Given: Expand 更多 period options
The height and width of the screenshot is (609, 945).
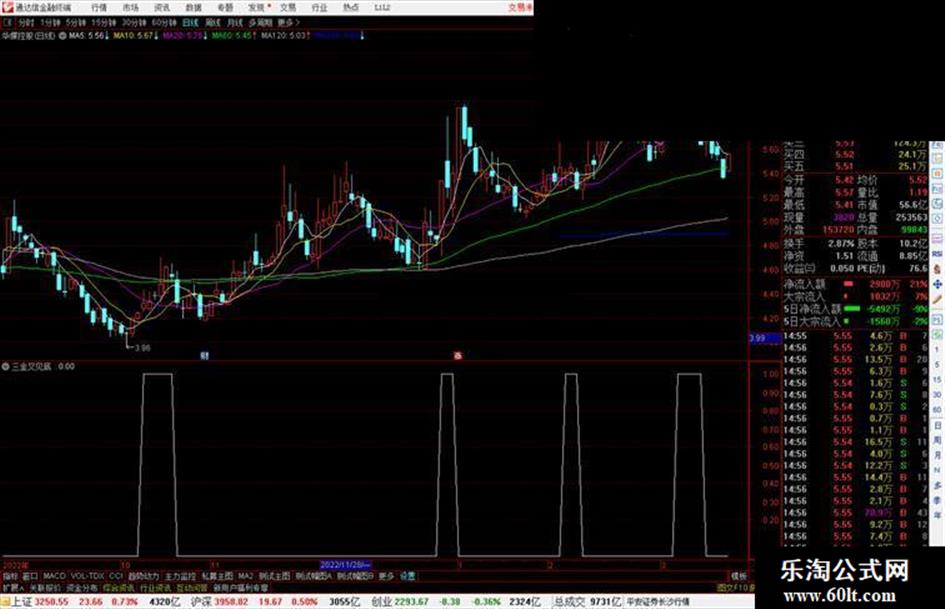Looking at the screenshot, I should [x=288, y=22].
